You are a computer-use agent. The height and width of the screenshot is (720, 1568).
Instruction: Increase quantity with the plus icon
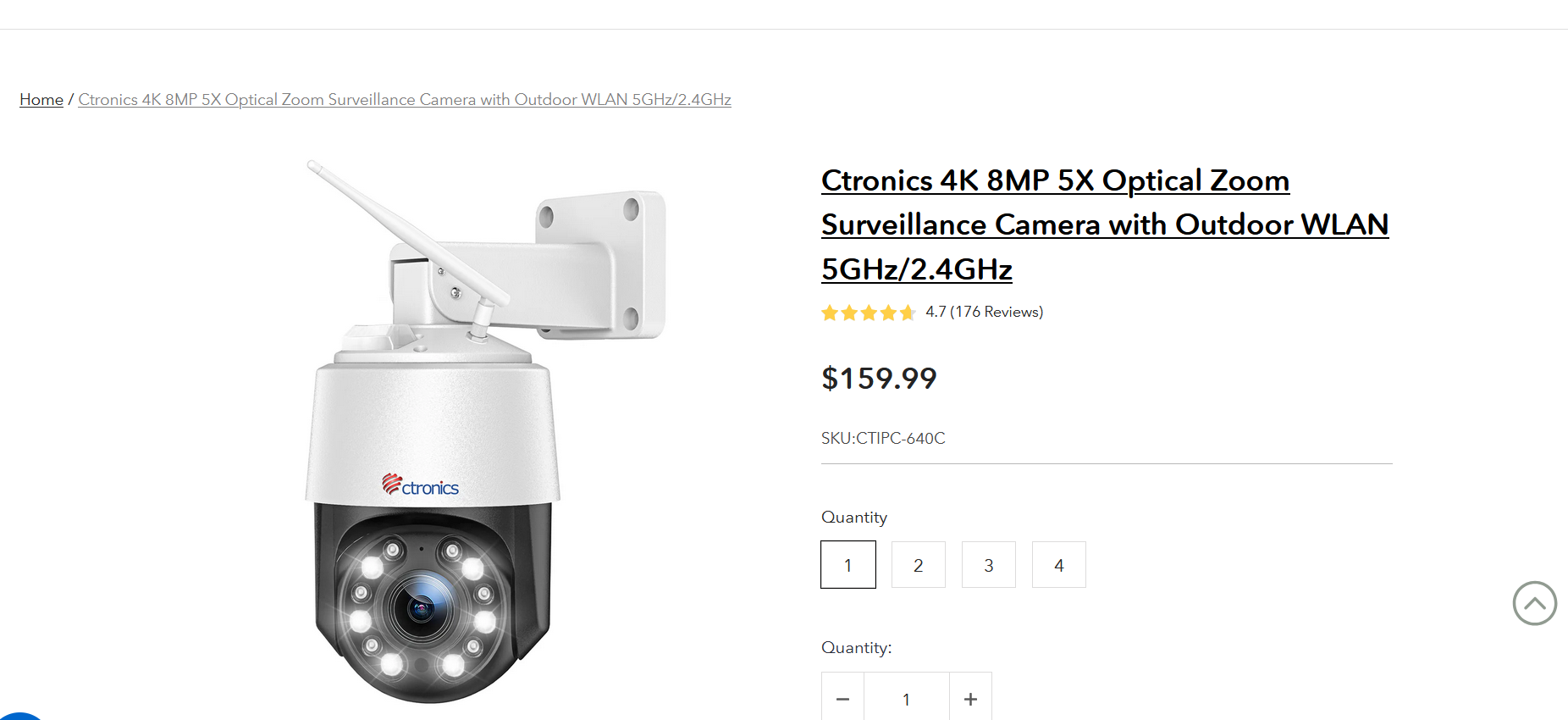pyautogui.click(x=970, y=699)
